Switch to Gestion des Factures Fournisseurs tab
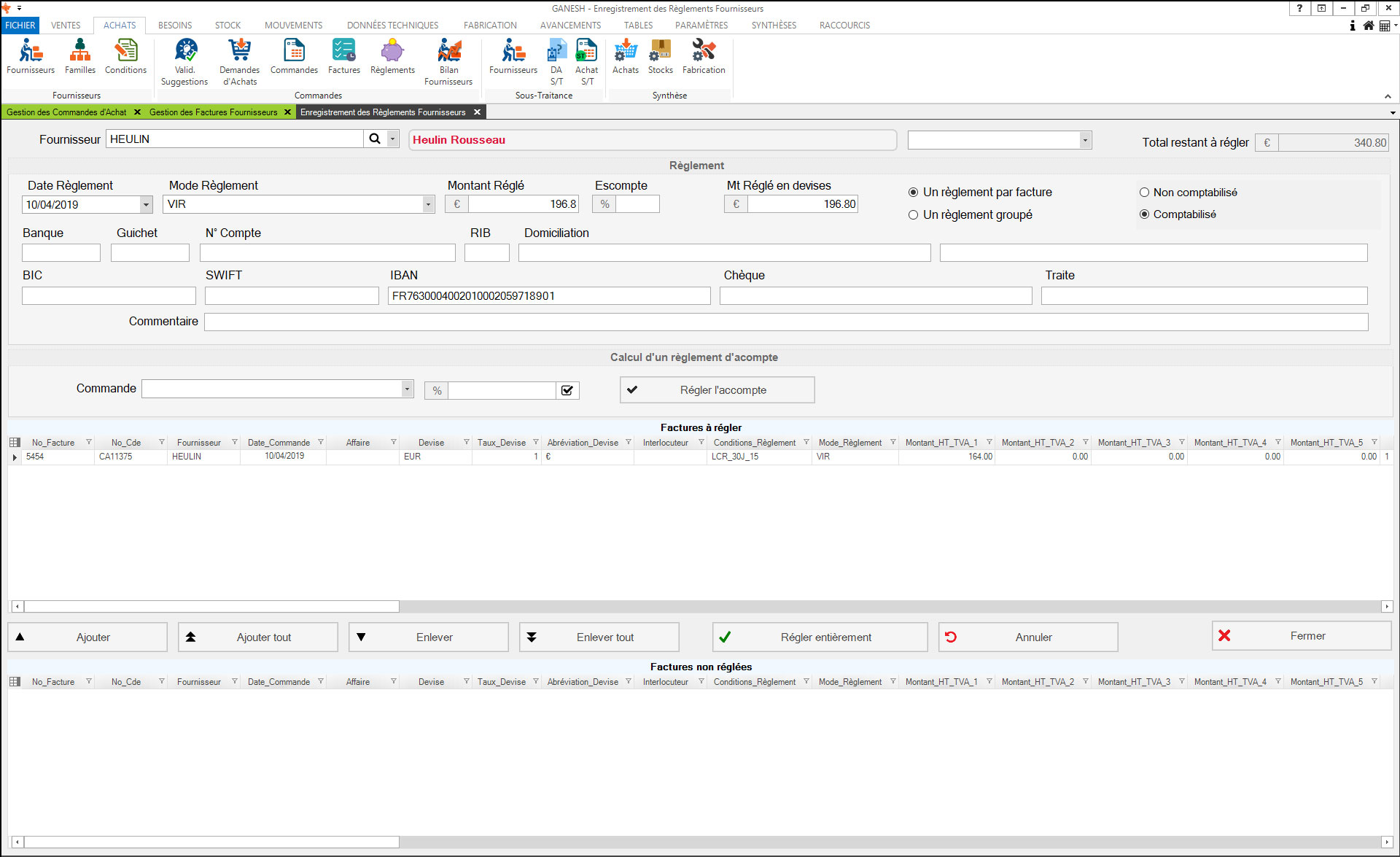This screenshot has width=1400, height=857. (213, 112)
